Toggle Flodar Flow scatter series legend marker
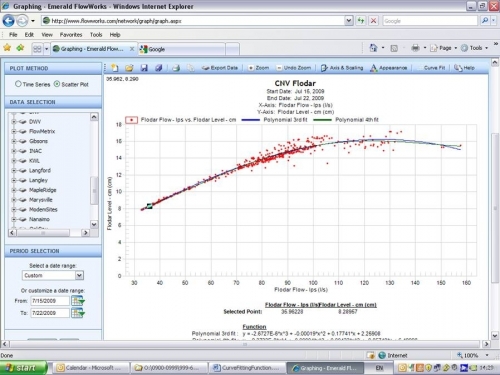The height and width of the screenshot is (375, 500). tap(131, 120)
